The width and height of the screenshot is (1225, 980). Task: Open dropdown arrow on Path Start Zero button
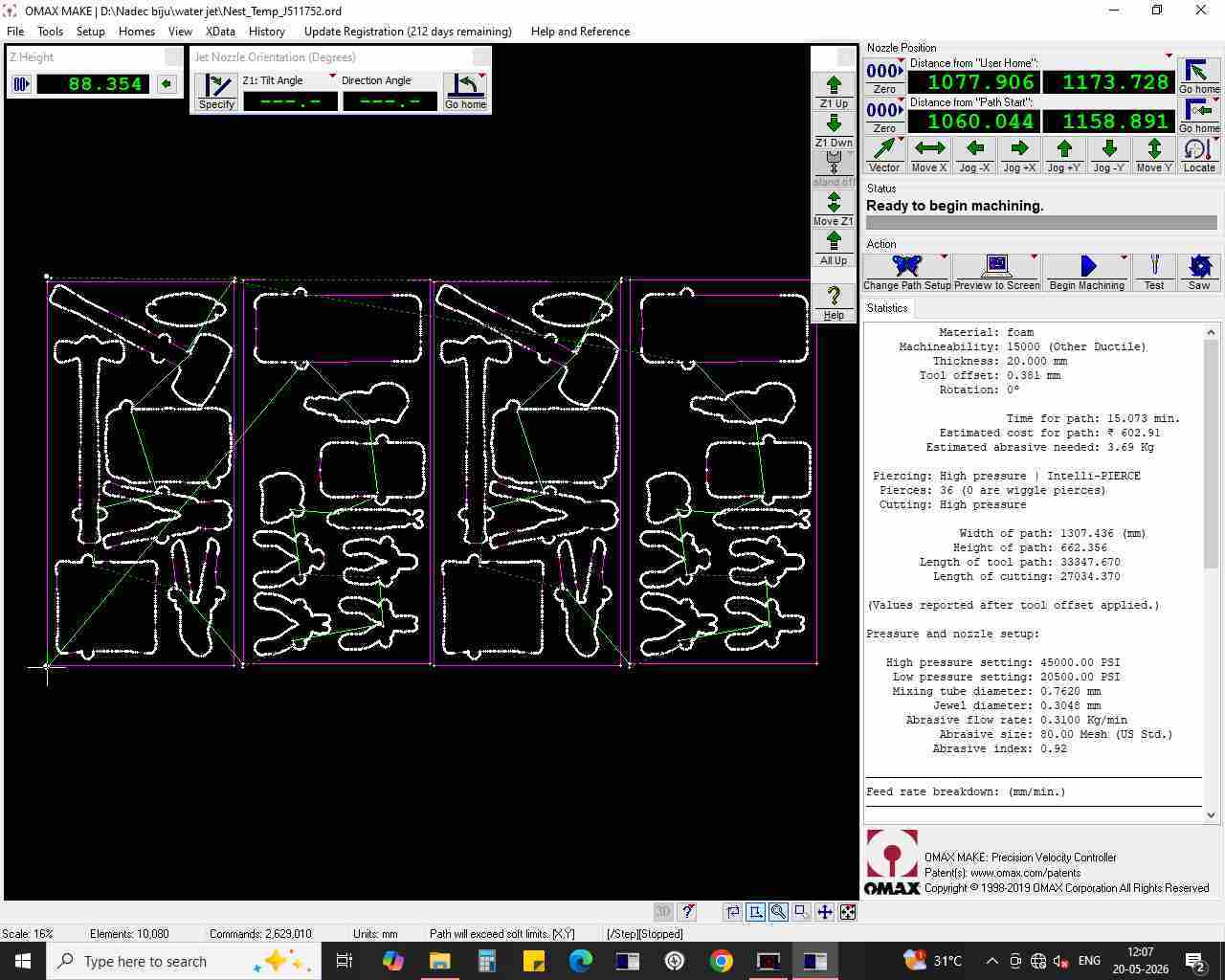coord(901,101)
